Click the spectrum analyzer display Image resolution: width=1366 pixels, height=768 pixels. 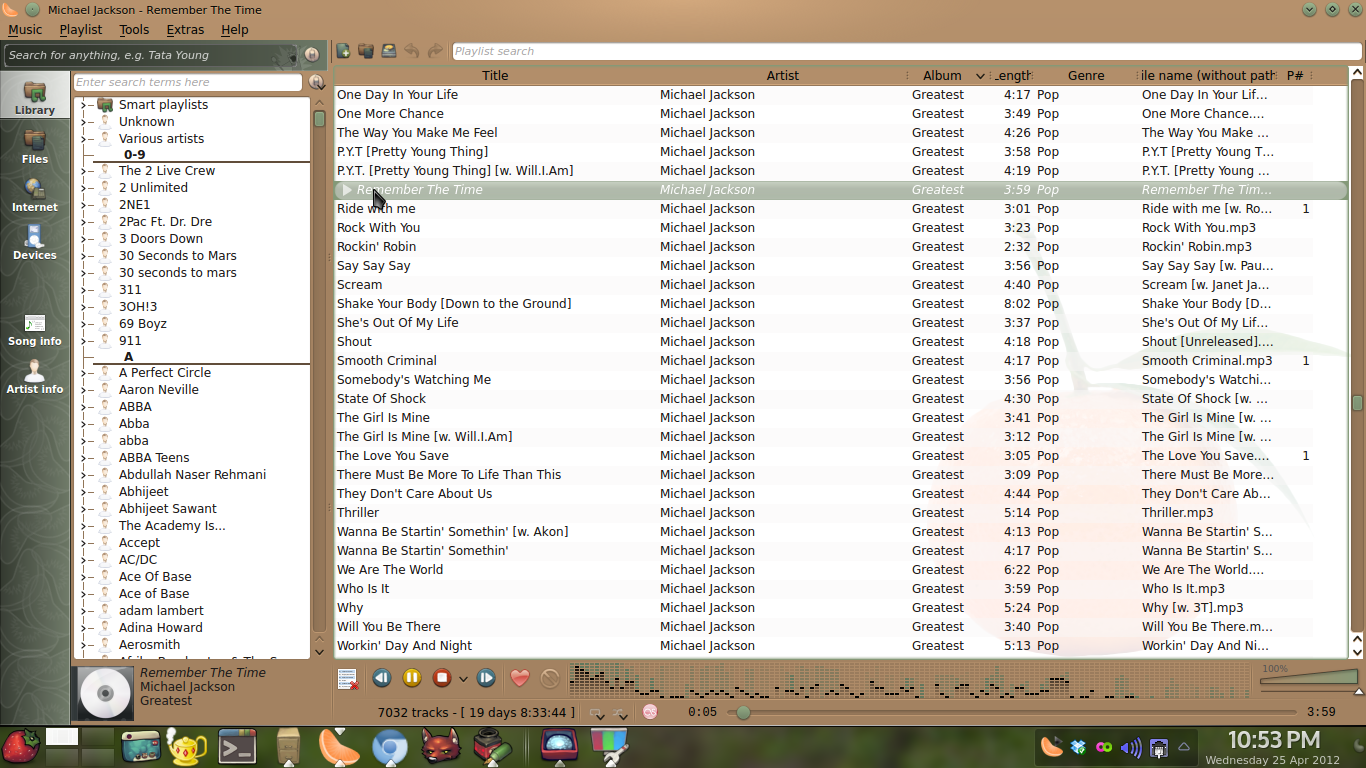click(909, 680)
